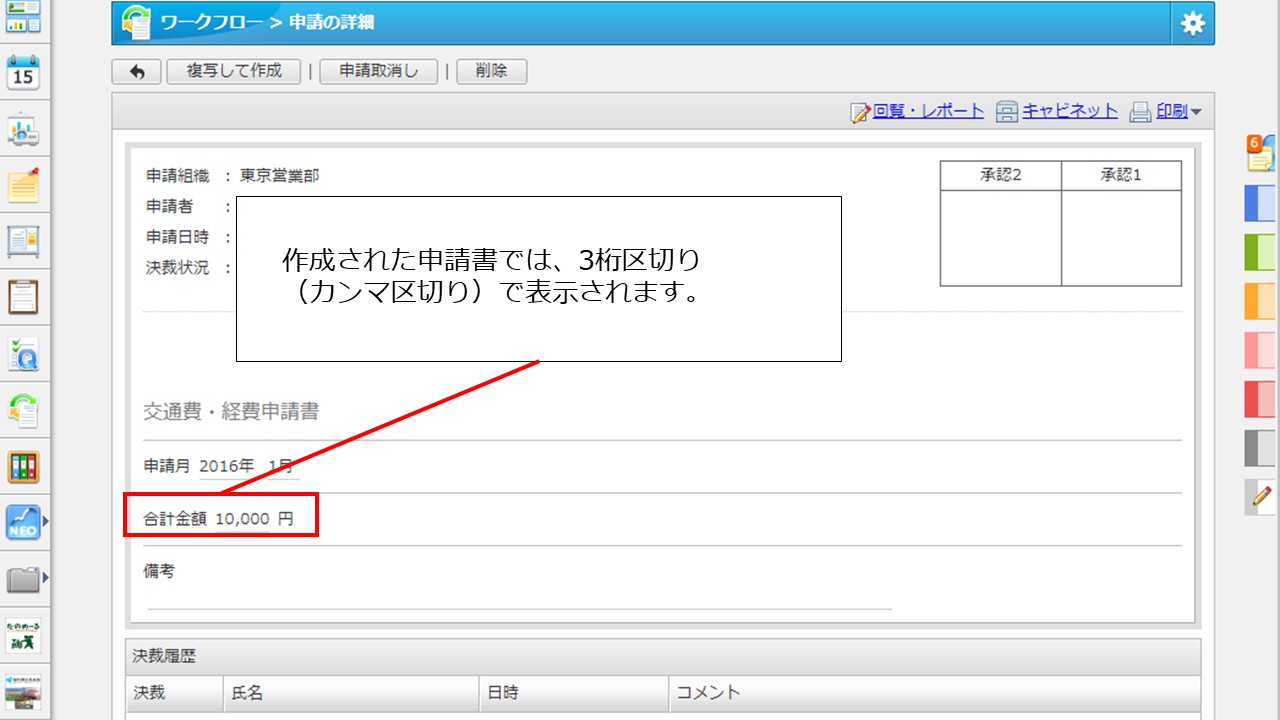Image resolution: width=1280 pixels, height=720 pixels.
Task: Open the search tool icon in sidebar
Action: pos(21,353)
